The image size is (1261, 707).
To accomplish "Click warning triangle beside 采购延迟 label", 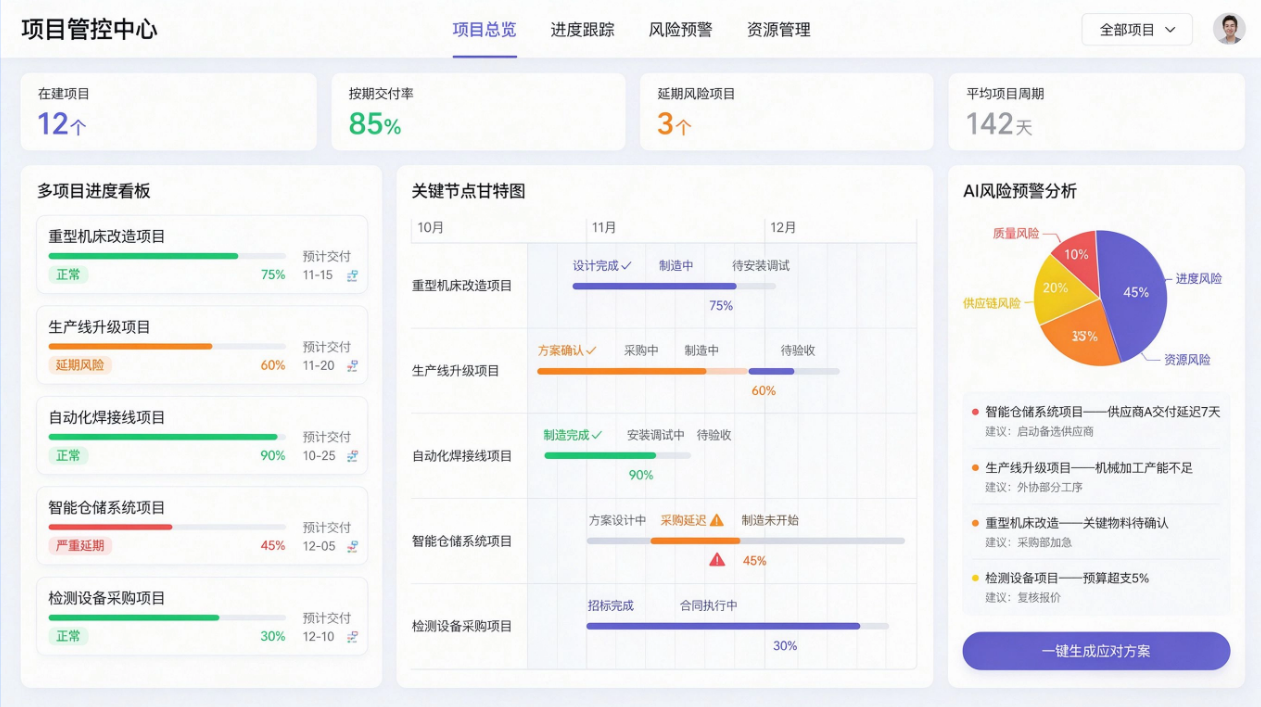I will 717,520.
